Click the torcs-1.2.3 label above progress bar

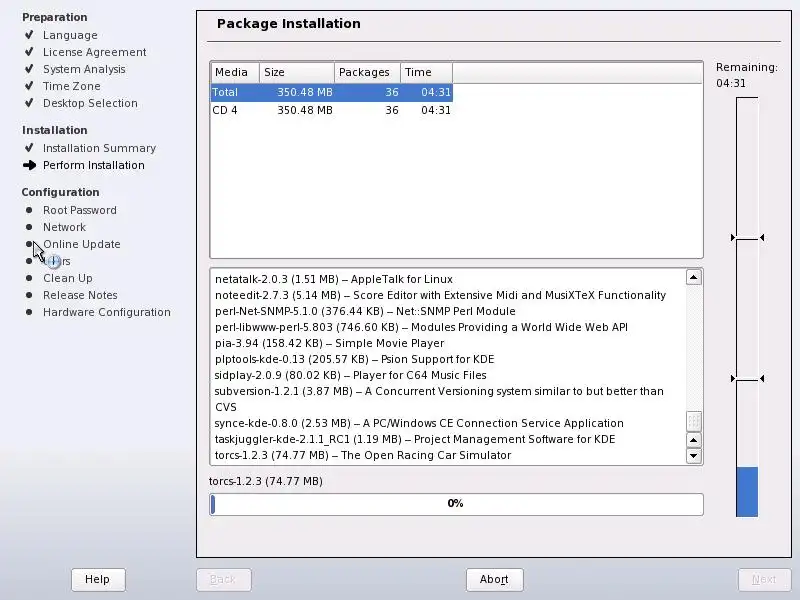pyautogui.click(x=266, y=481)
